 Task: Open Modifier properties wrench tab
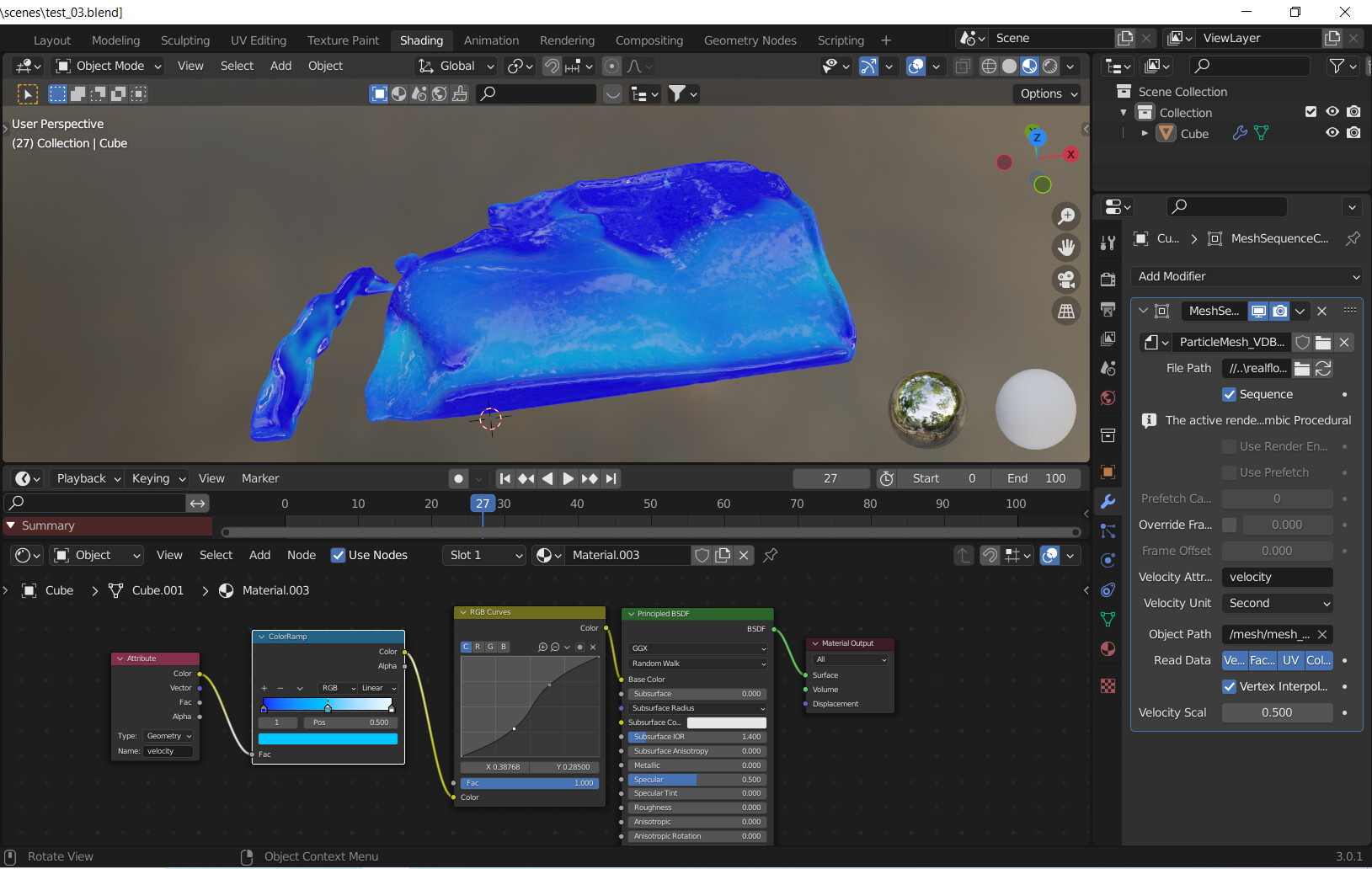pyautogui.click(x=1108, y=501)
